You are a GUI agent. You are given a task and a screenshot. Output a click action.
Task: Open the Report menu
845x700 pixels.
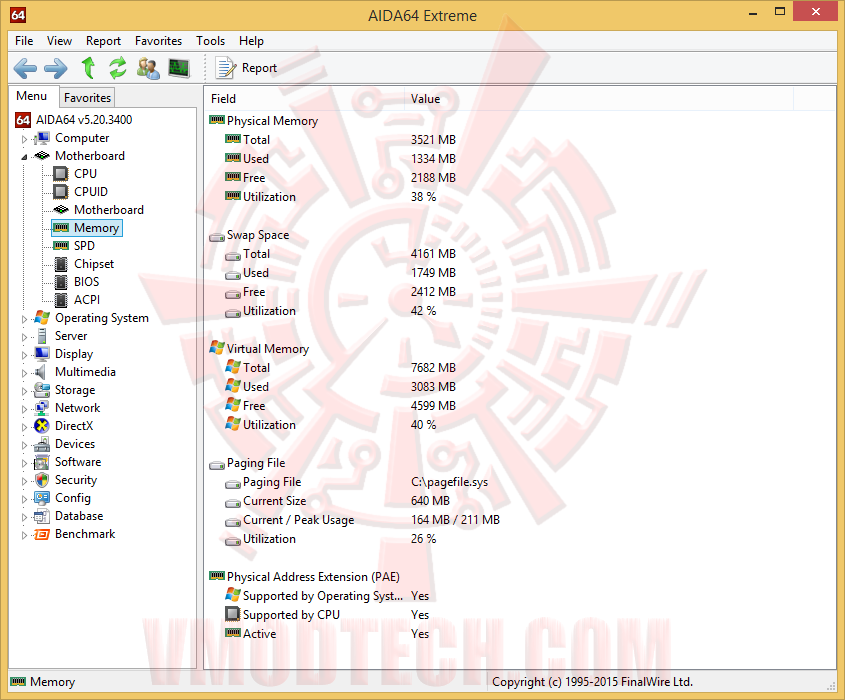tap(103, 41)
